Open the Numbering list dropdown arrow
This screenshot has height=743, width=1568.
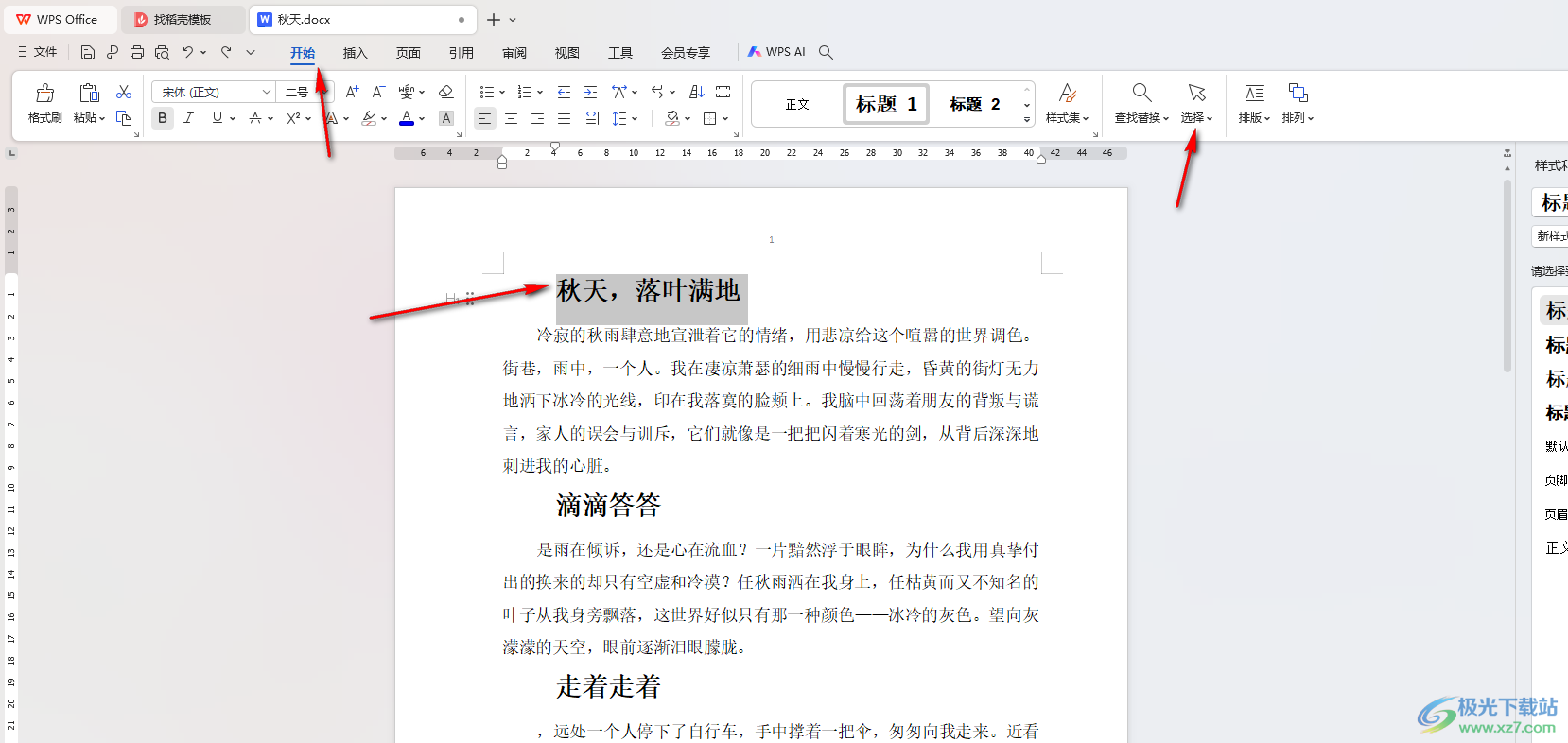point(540,93)
